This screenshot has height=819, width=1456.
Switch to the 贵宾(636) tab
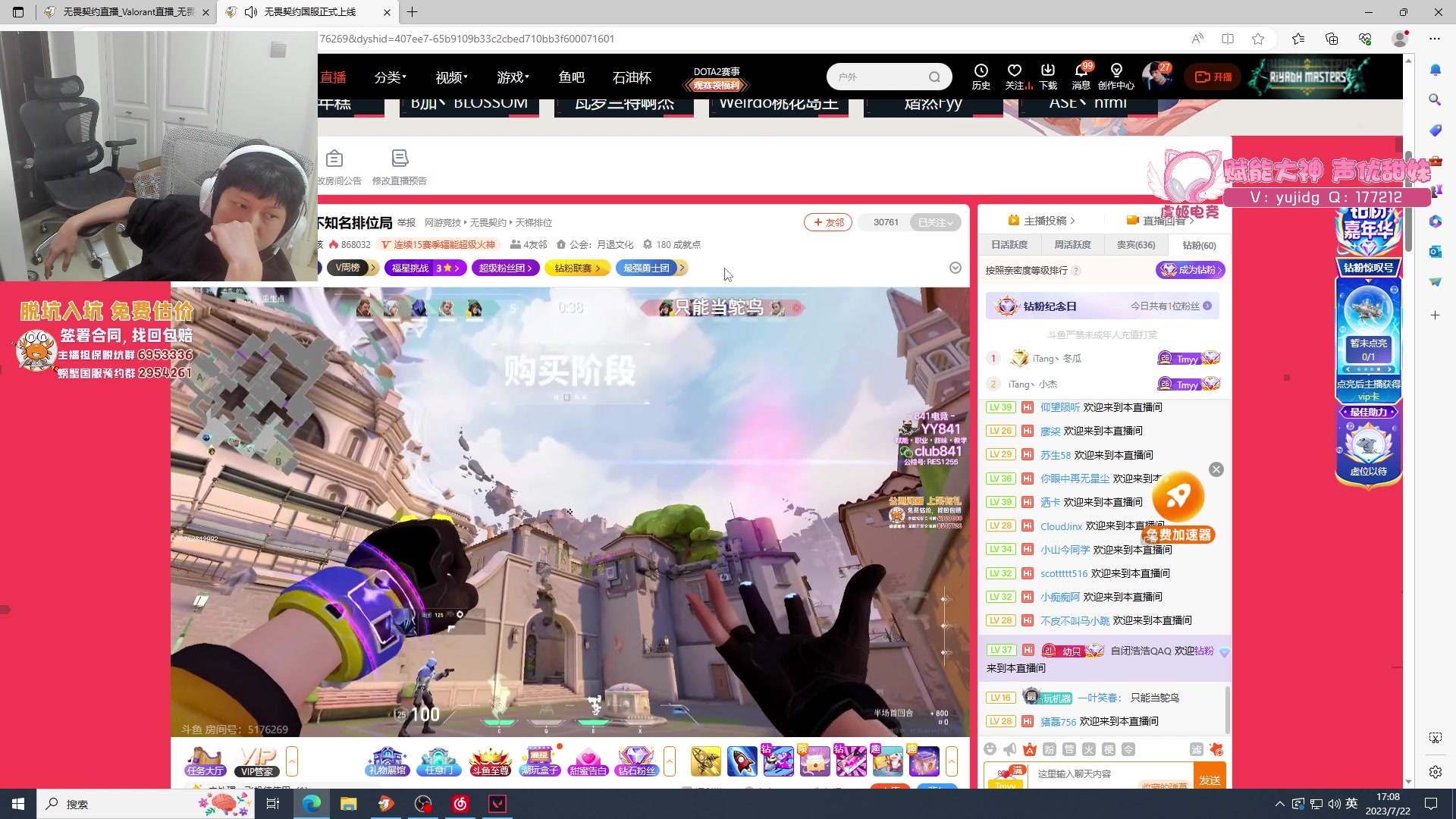(x=1136, y=244)
